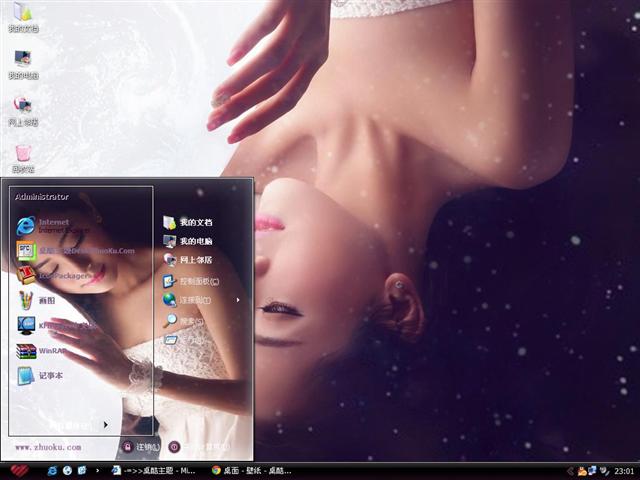The width and height of the screenshot is (640, 480).
Task: Open the 回收站 recycle bin desktop icon
Action: [23, 159]
